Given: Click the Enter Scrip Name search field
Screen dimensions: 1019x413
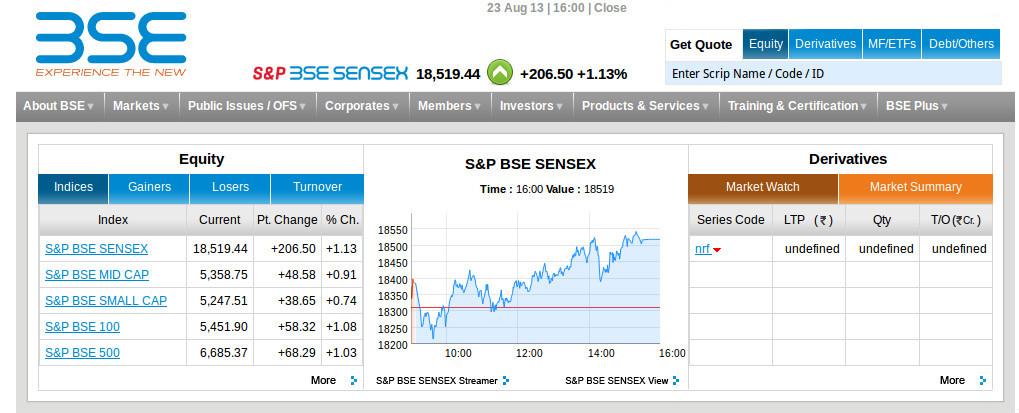Looking at the screenshot, I should (x=833, y=73).
